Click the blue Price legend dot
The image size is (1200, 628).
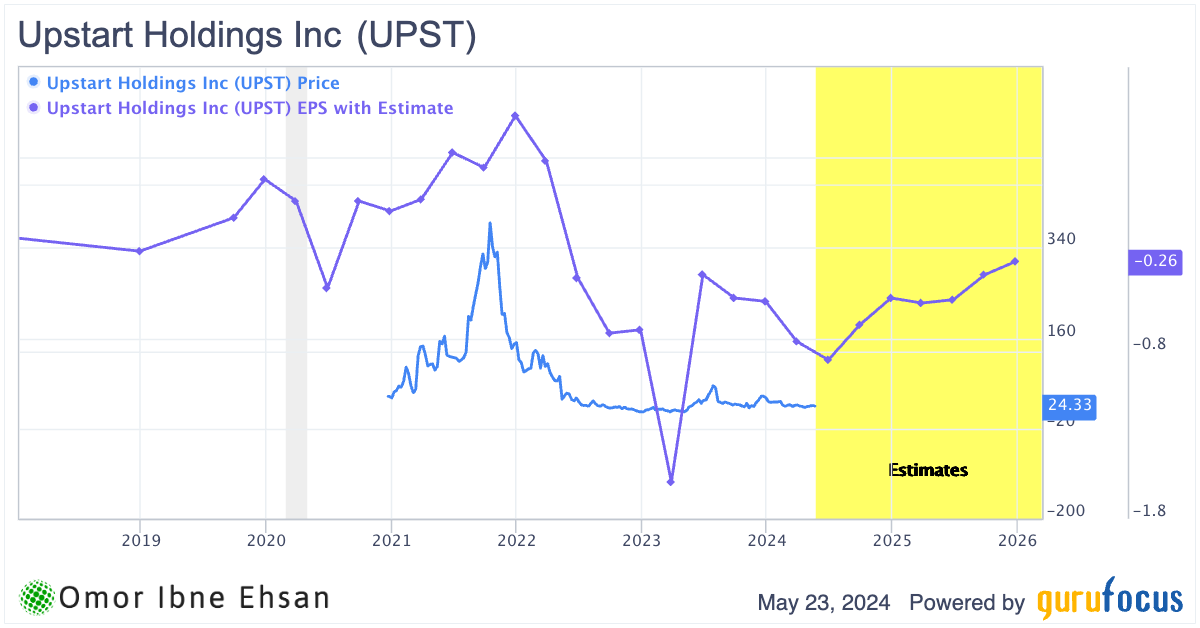[x=35, y=82]
